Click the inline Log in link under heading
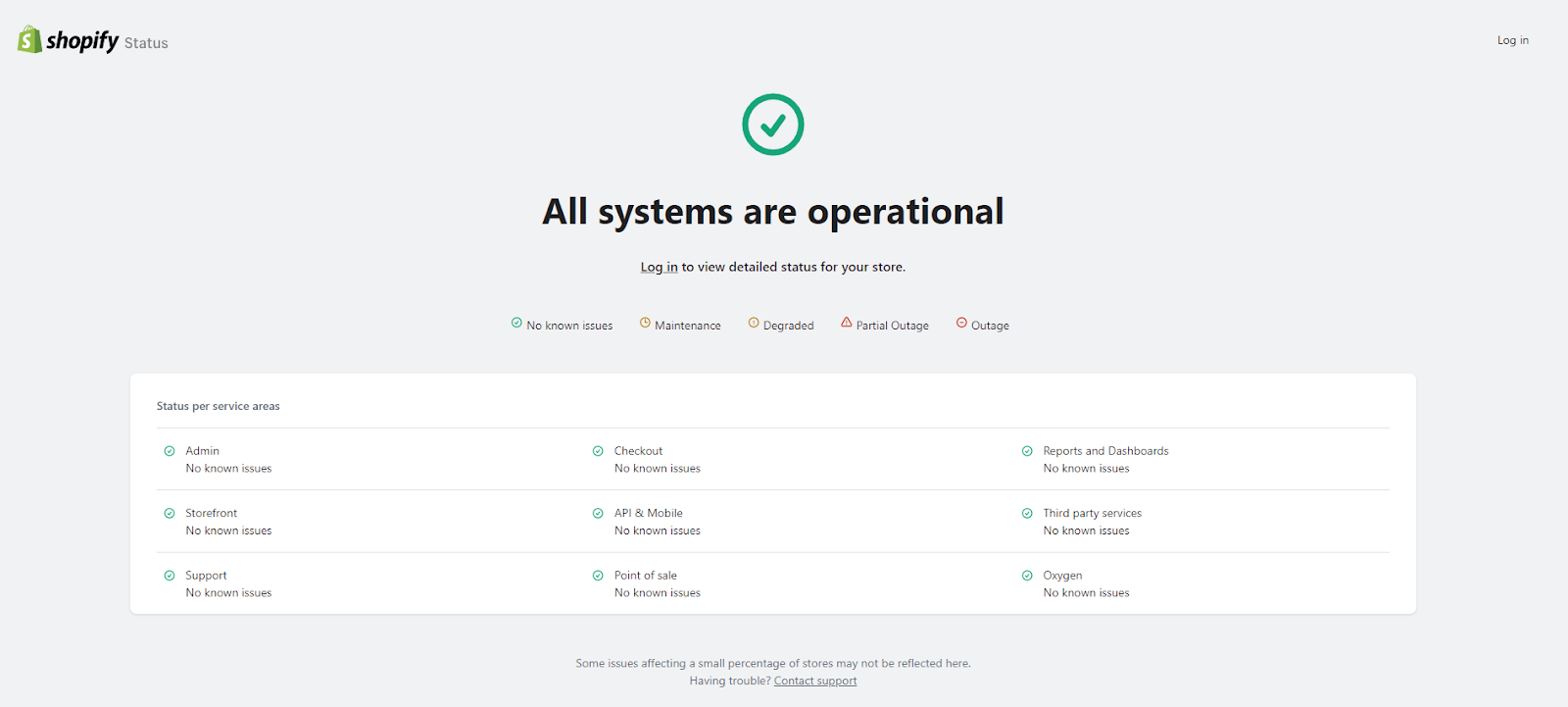The height and width of the screenshot is (707, 1568). click(x=659, y=267)
